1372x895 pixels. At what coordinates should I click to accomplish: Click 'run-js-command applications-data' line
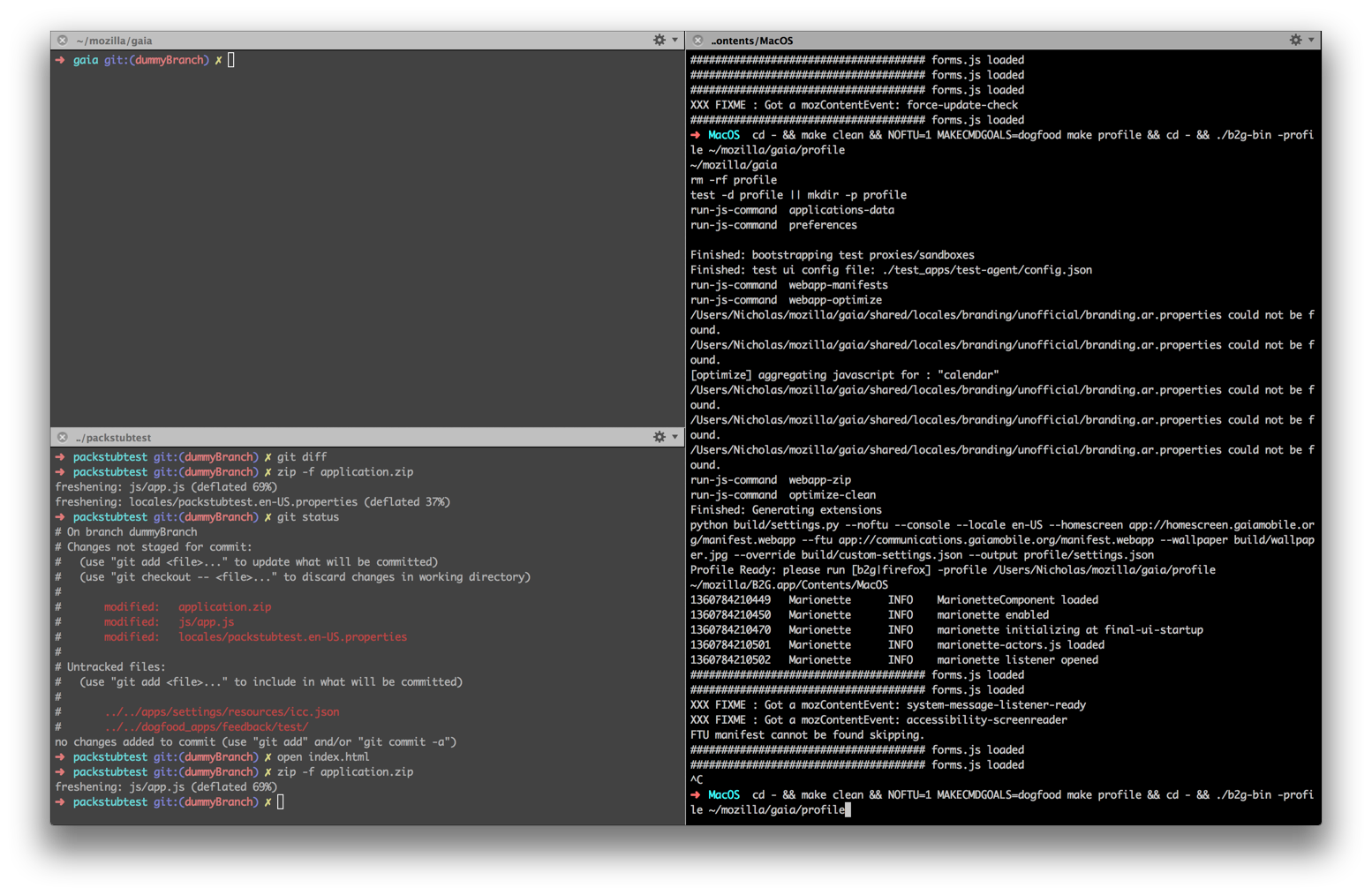click(x=792, y=210)
